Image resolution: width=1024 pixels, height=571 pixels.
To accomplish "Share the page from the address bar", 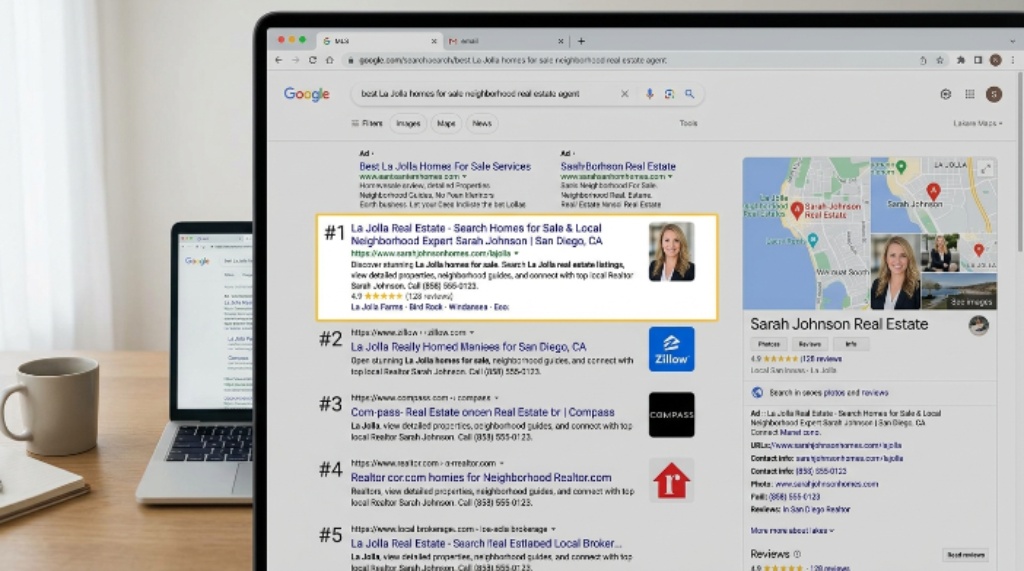I will tap(923, 60).
